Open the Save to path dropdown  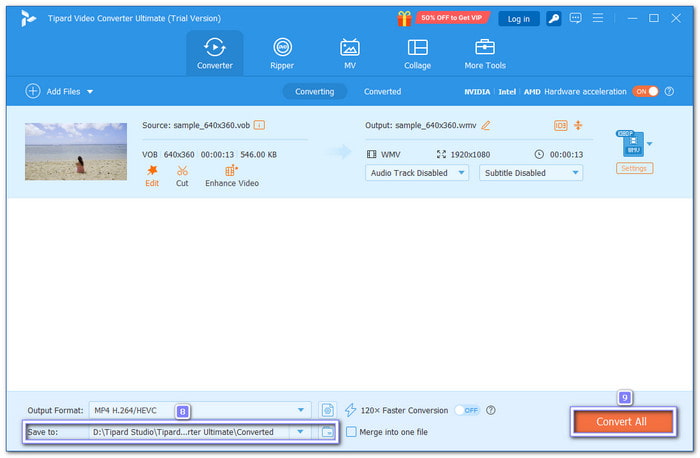300,432
